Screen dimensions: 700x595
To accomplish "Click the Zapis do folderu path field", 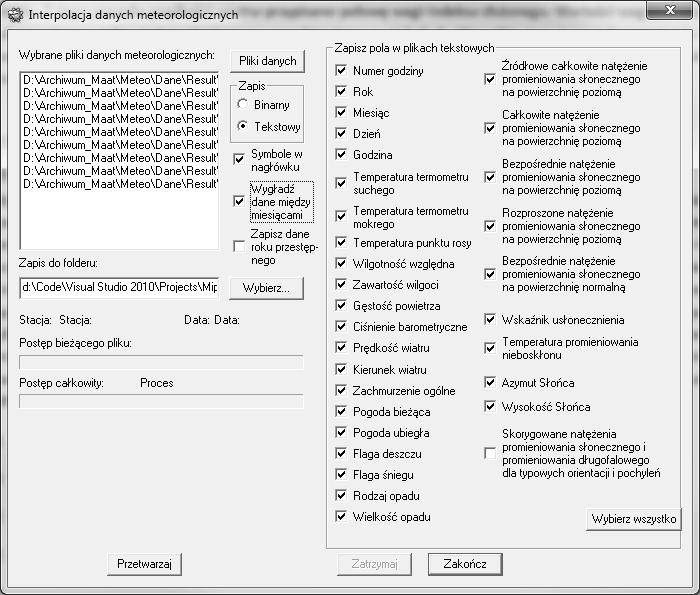I will tap(119, 287).
